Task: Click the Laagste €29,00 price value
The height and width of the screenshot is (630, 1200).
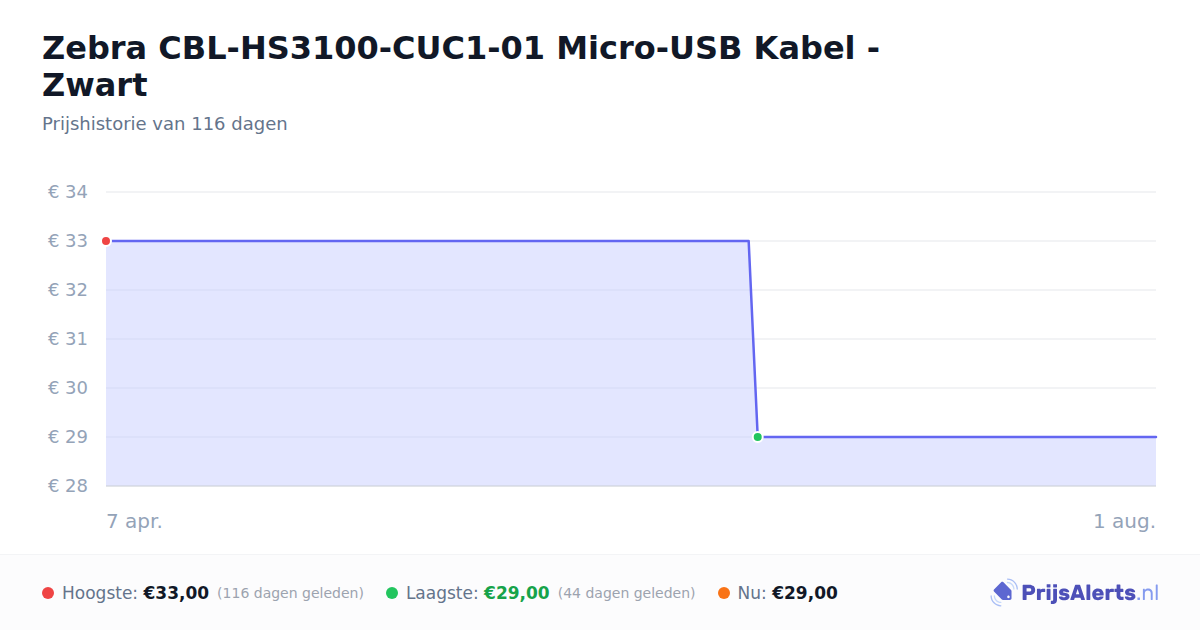Action: tap(517, 593)
